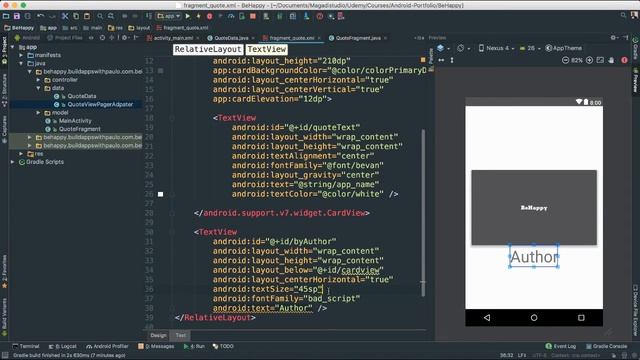Open the Terminal tool window
This screenshot has height=360, width=640.
coord(26,347)
